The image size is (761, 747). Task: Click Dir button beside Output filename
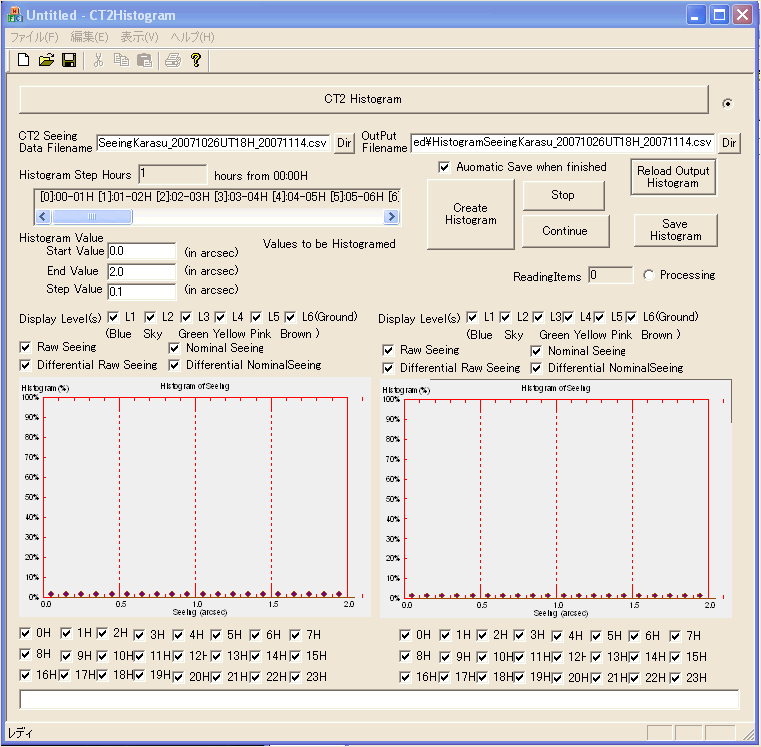click(x=730, y=143)
